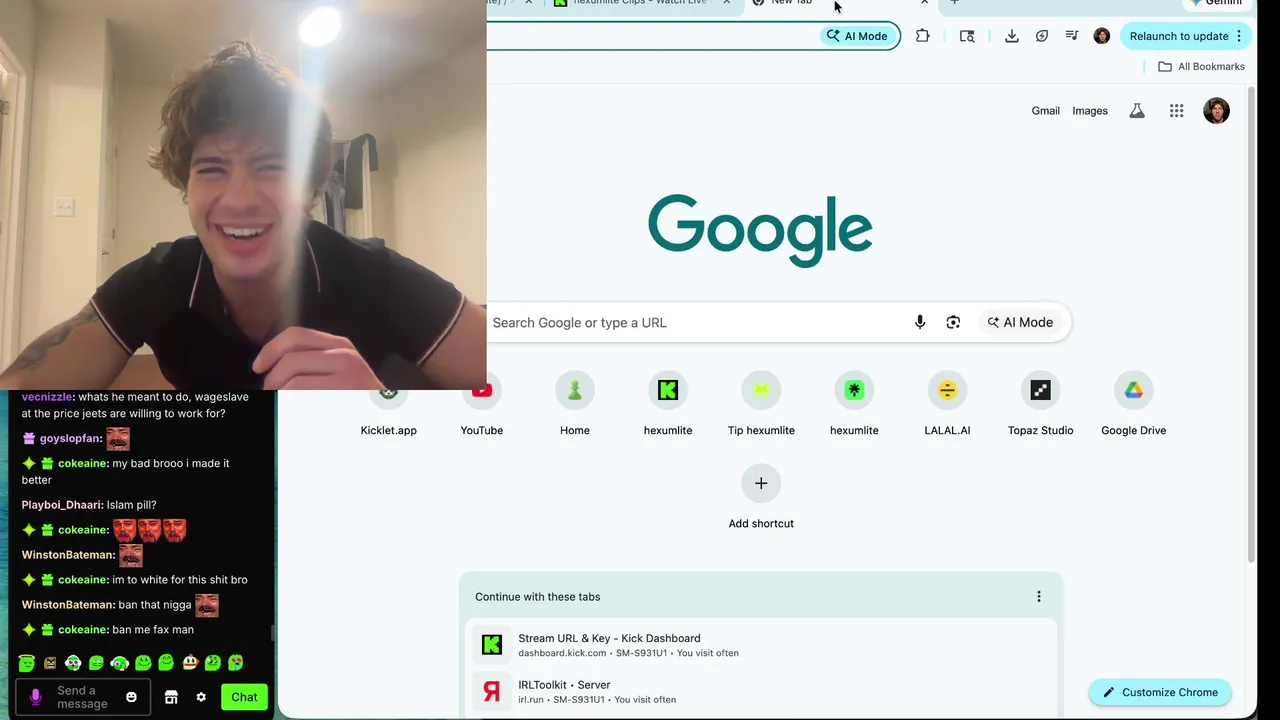This screenshot has height=720, width=1280.
Task: Switch to hexumlite Clips tab
Action: pyautogui.click(x=640, y=3)
